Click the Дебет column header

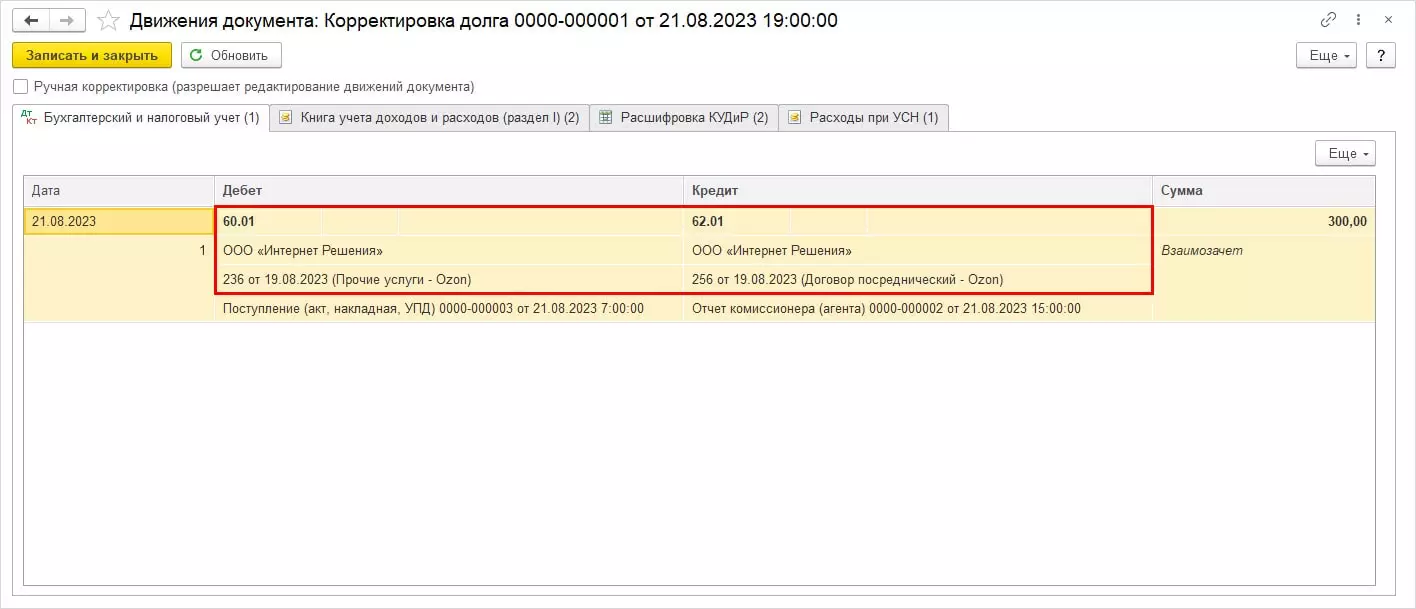point(449,190)
